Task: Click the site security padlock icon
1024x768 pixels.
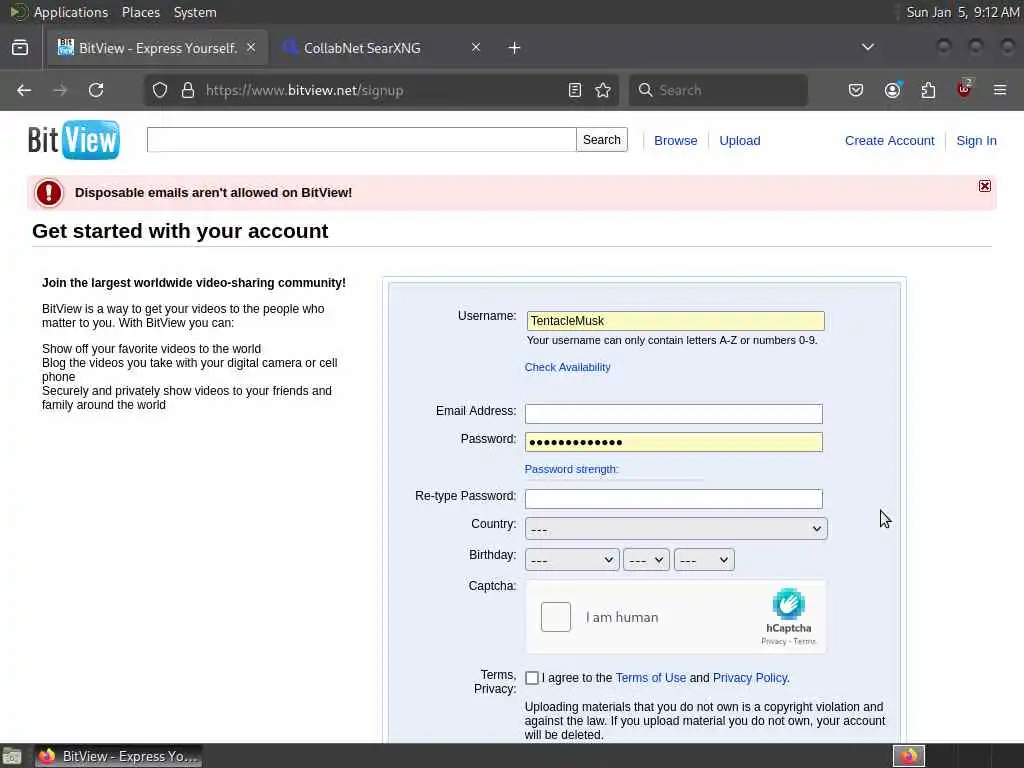Action: [188, 90]
